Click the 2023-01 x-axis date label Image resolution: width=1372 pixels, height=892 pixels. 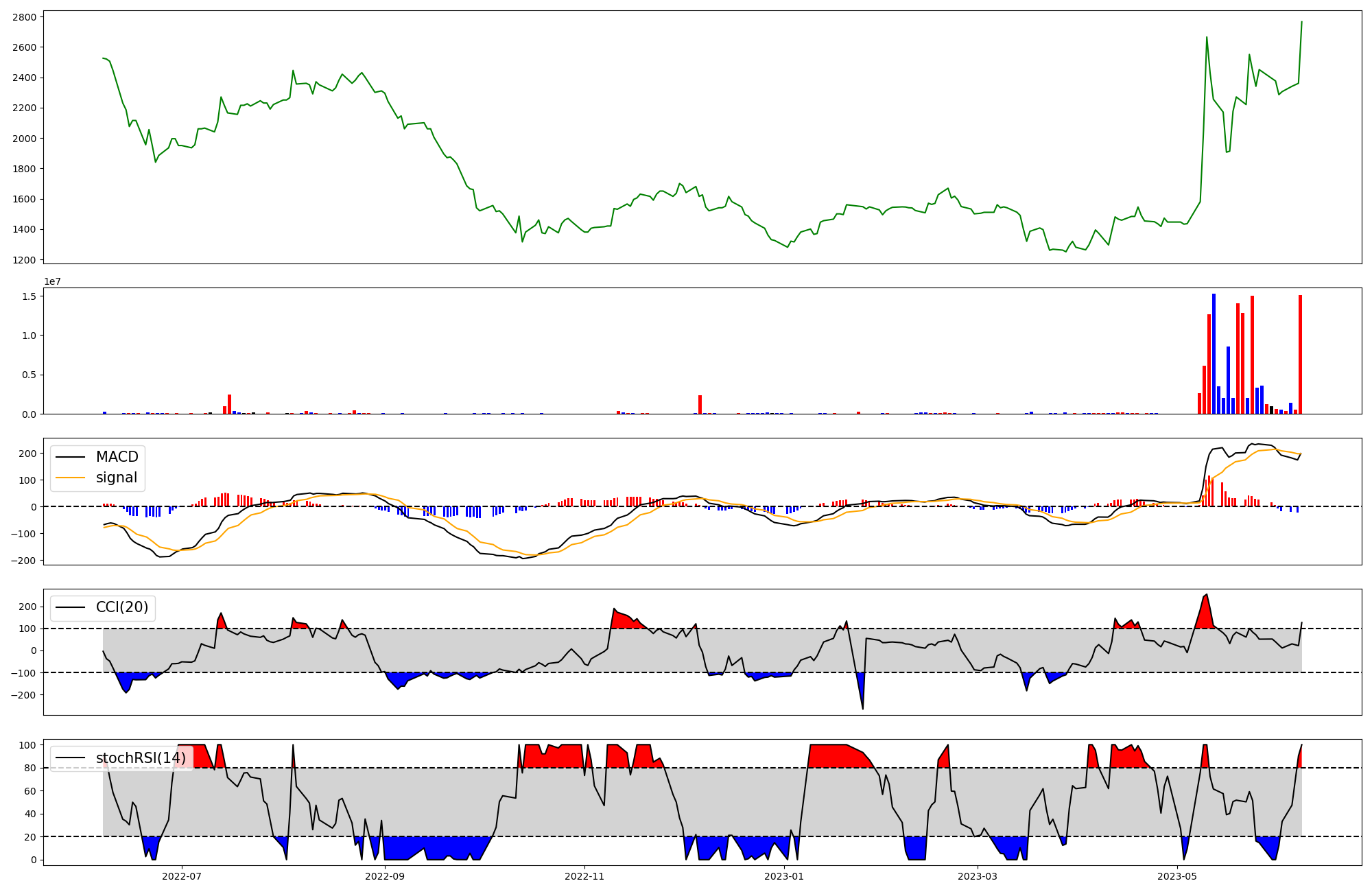[x=784, y=876]
